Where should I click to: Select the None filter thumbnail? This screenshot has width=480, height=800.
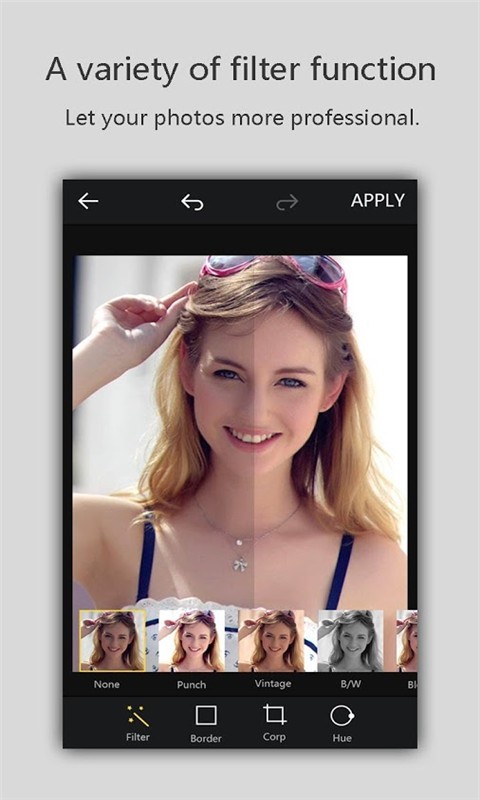(x=112, y=640)
